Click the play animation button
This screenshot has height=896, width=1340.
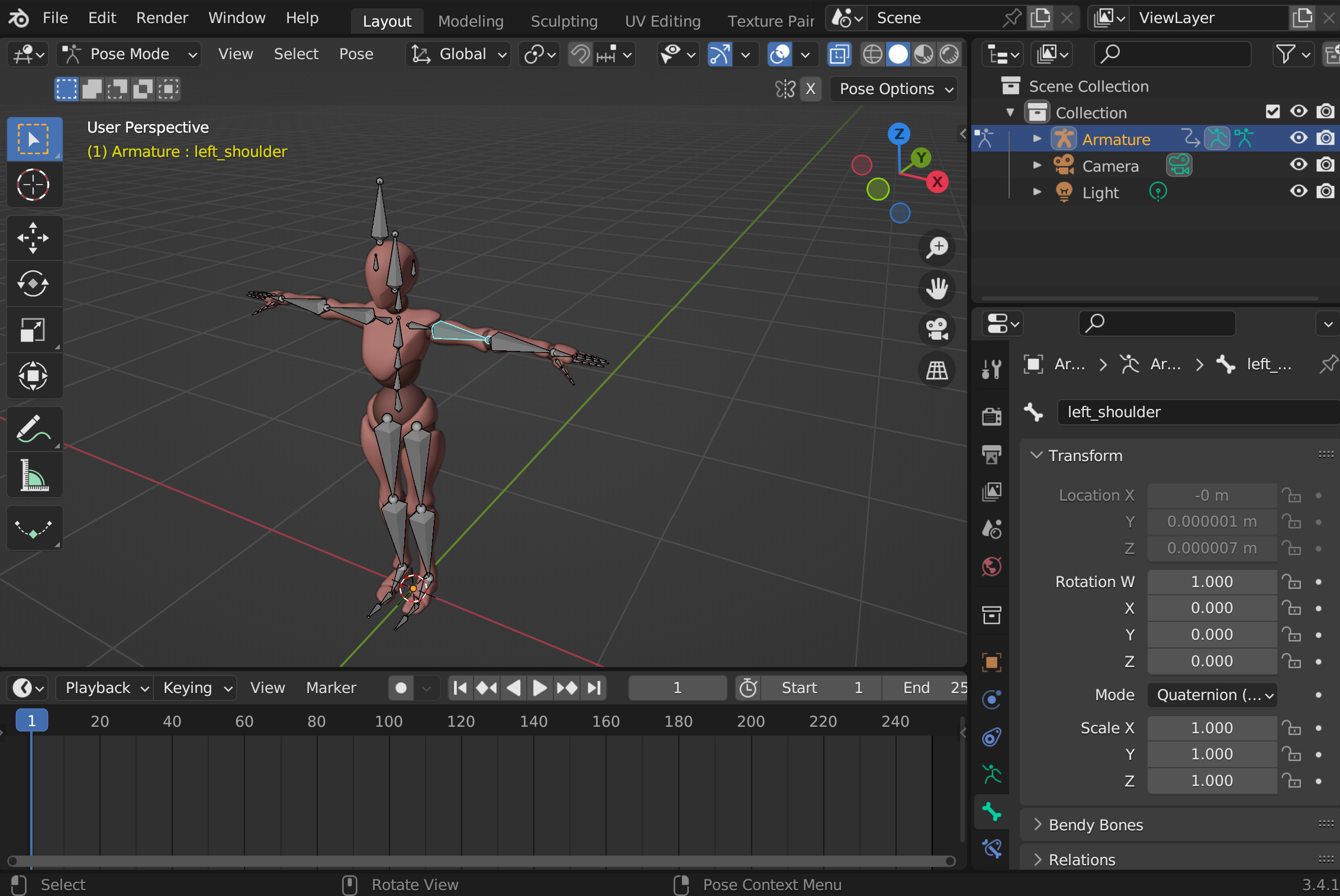(x=539, y=688)
